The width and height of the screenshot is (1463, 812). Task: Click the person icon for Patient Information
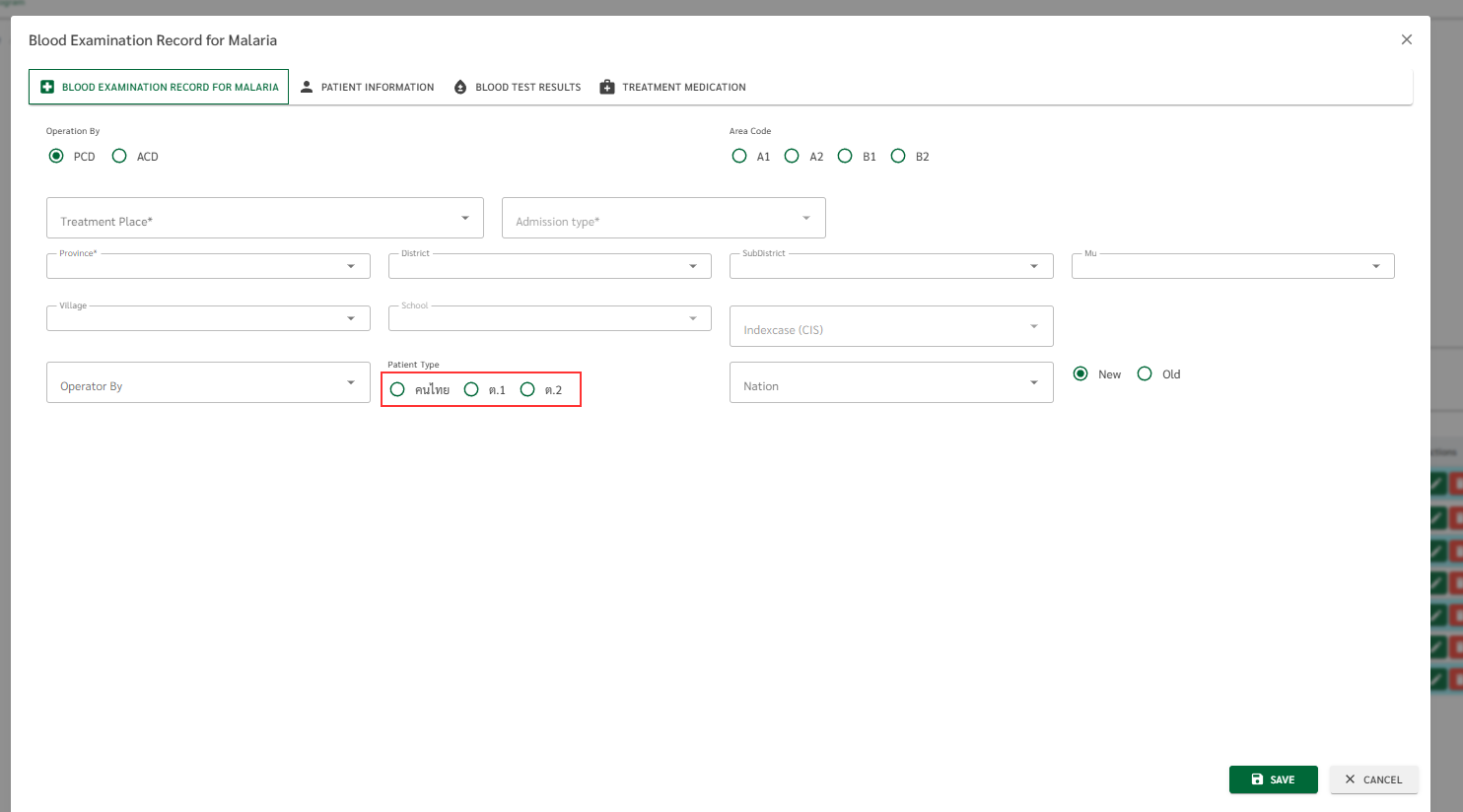pyautogui.click(x=307, y=87)
